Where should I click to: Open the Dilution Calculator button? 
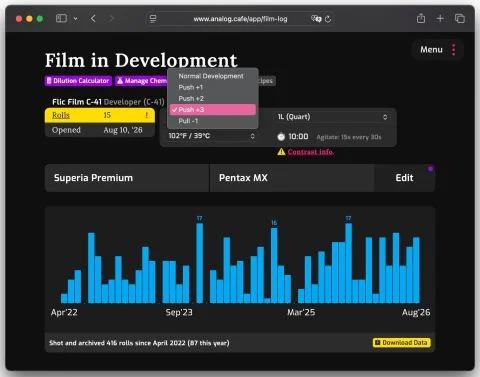pyautogui.click(x=78, y=81)
